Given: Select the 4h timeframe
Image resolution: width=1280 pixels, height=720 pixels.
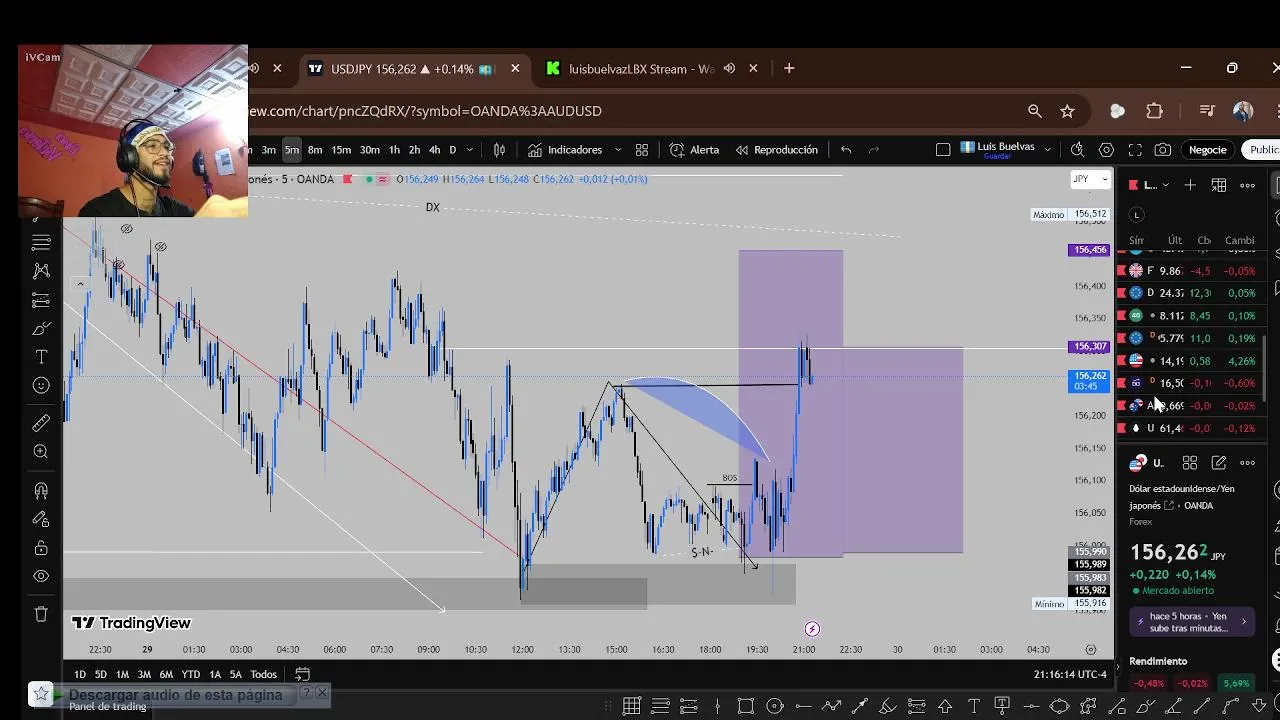Looking at the screenshot, I should click(x=434, y=150).
